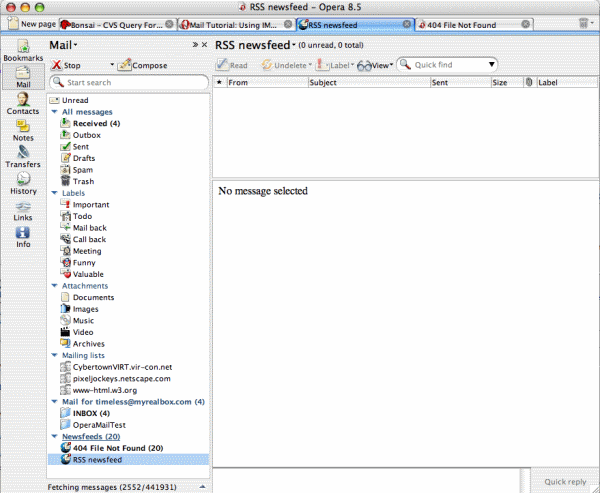Select CybertownVIRT.vir-con.net mailing list
Screen dimensions: 600x493
pos(122,367)
